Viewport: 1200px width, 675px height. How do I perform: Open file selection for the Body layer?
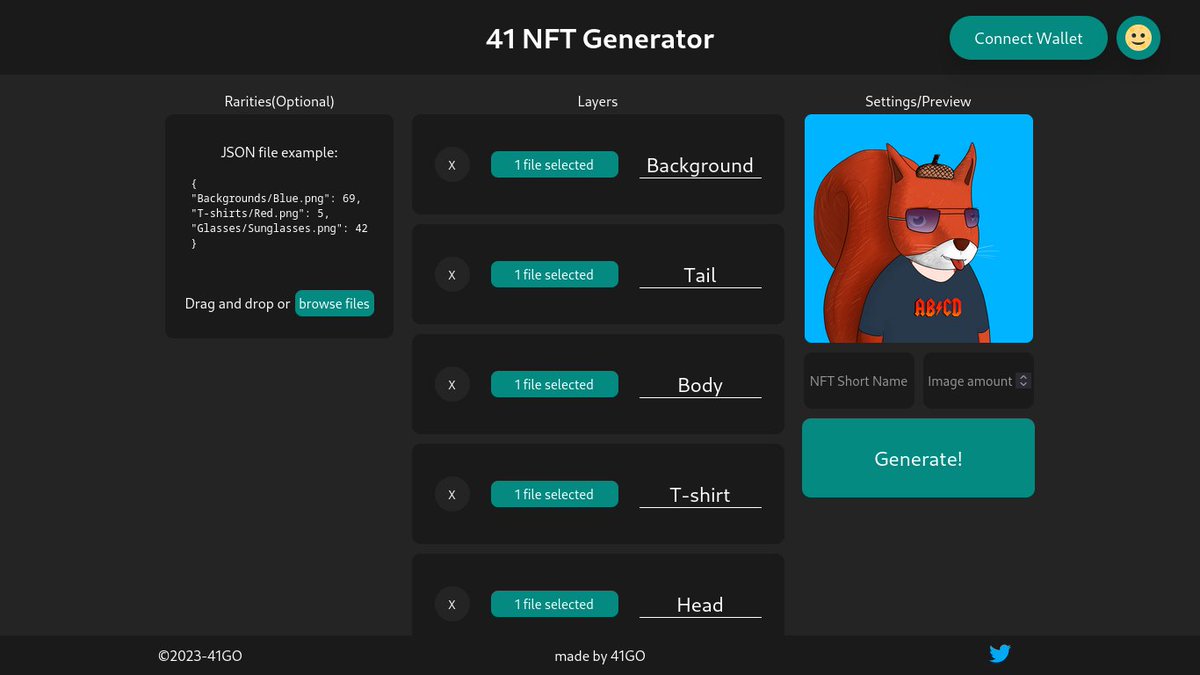554,384
